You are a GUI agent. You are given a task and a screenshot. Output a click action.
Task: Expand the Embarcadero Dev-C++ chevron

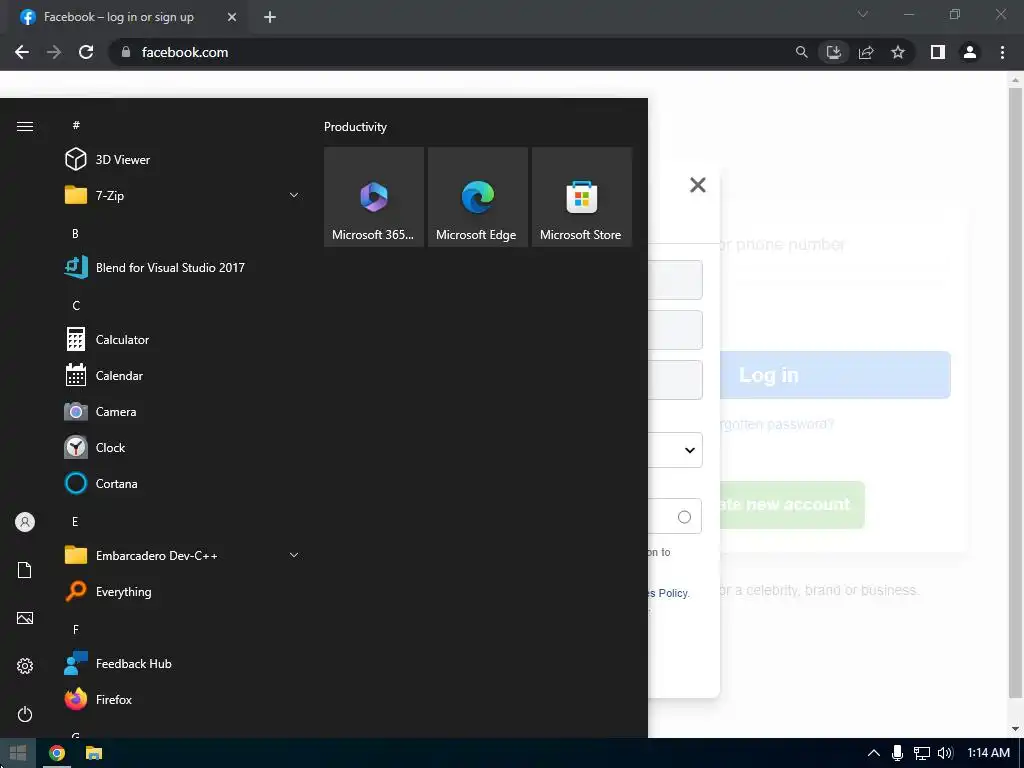(294, 555)
